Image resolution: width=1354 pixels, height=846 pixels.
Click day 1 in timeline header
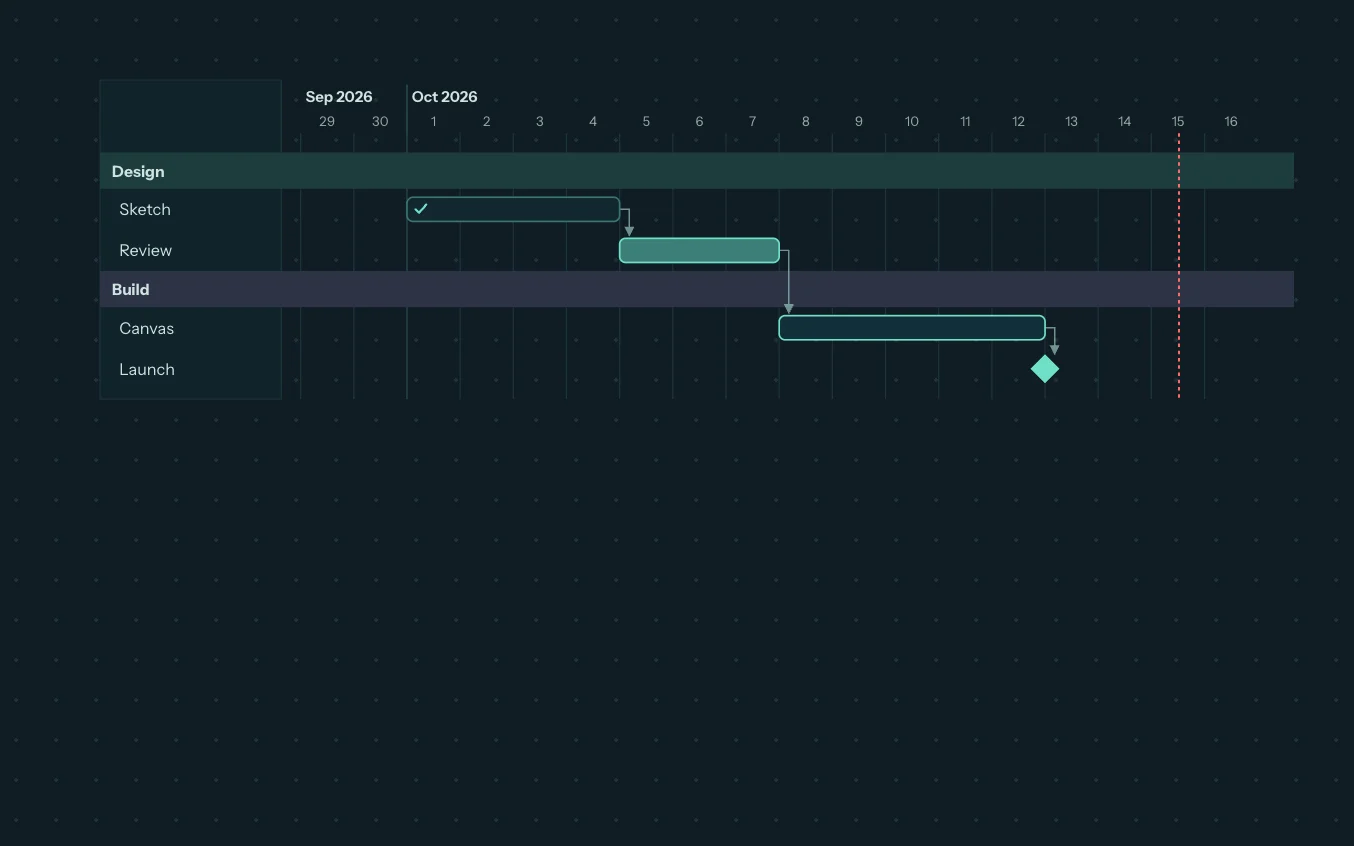433,122
